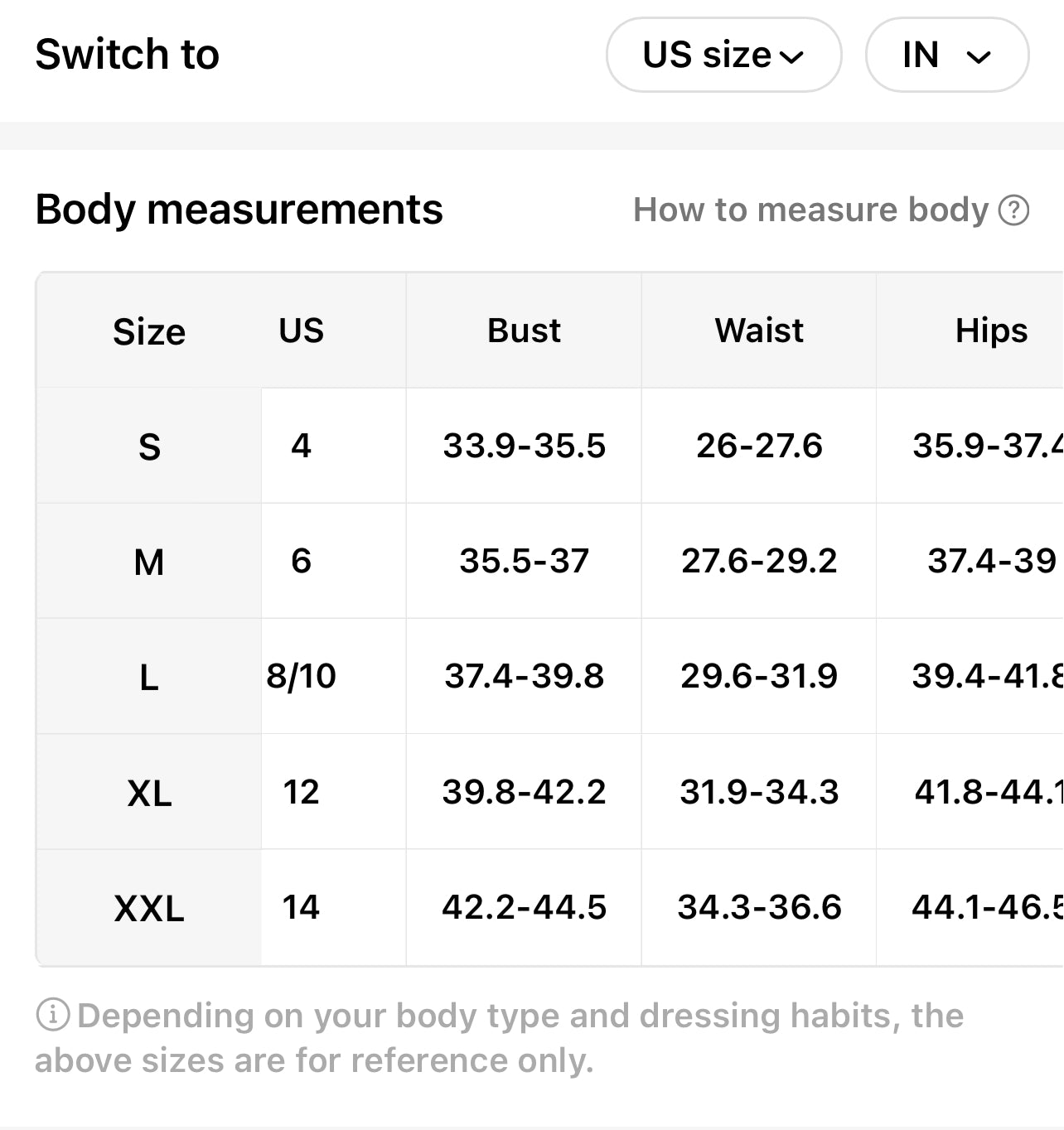This screenshot has width=1064, height=1130.
Task: Select the L size row
Action: (x=149, y=677)
